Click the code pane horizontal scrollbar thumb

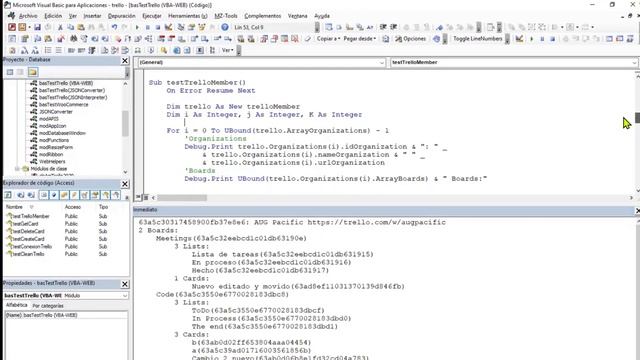(182, 198)
